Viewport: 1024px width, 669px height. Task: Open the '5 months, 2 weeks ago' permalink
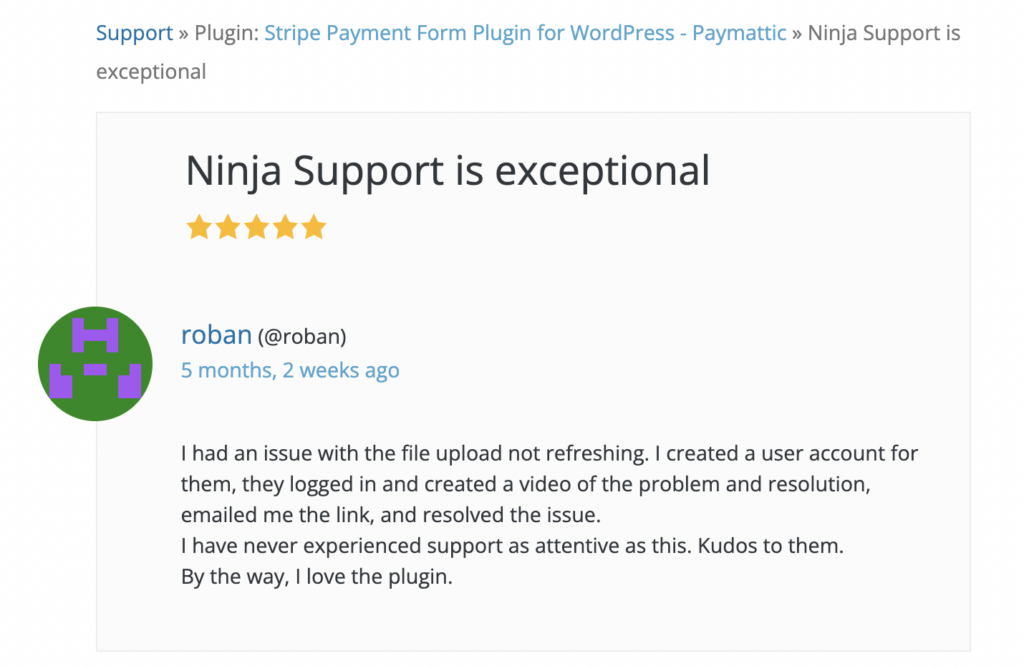point(290,370)
